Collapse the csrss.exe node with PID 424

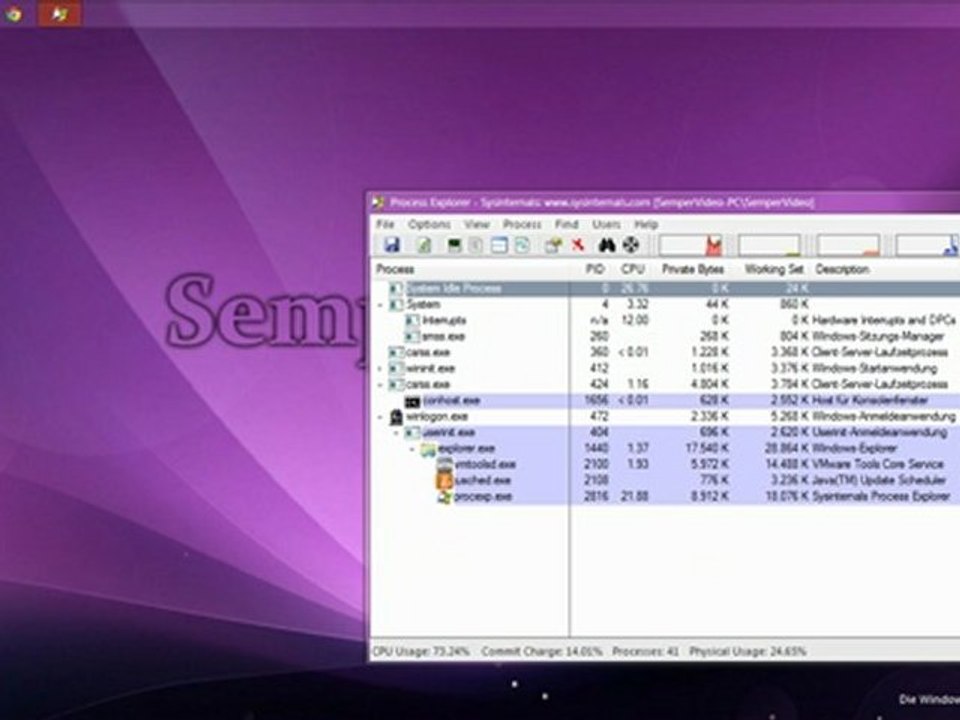click(380, 385)
